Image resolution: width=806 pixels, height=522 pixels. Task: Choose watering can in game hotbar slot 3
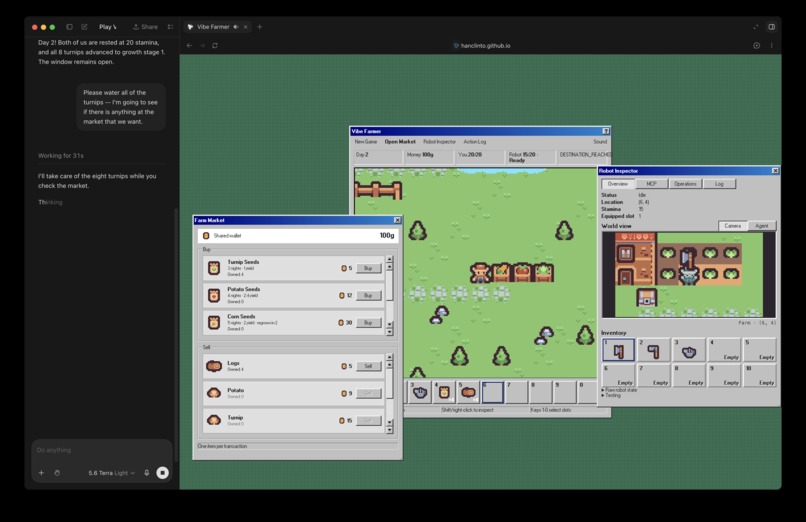pyautogui.click(x=420, y=393)
